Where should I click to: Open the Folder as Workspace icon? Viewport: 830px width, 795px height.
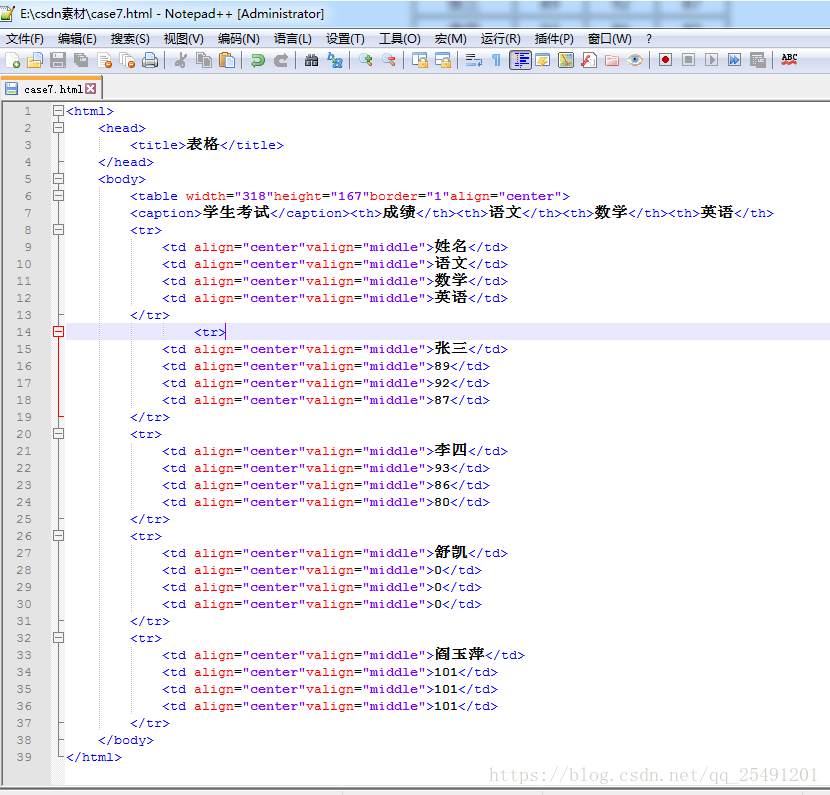[x=612, y=60]
